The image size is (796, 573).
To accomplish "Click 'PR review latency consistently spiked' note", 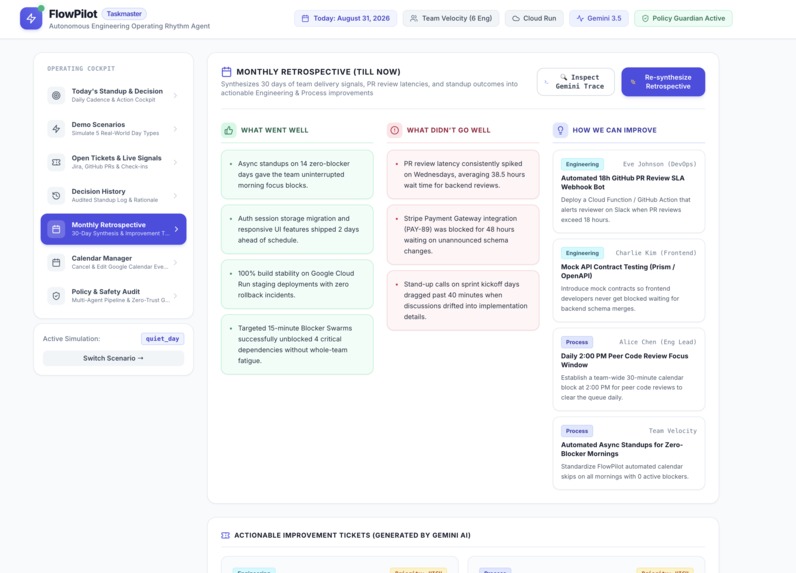I will pos(463,175).
